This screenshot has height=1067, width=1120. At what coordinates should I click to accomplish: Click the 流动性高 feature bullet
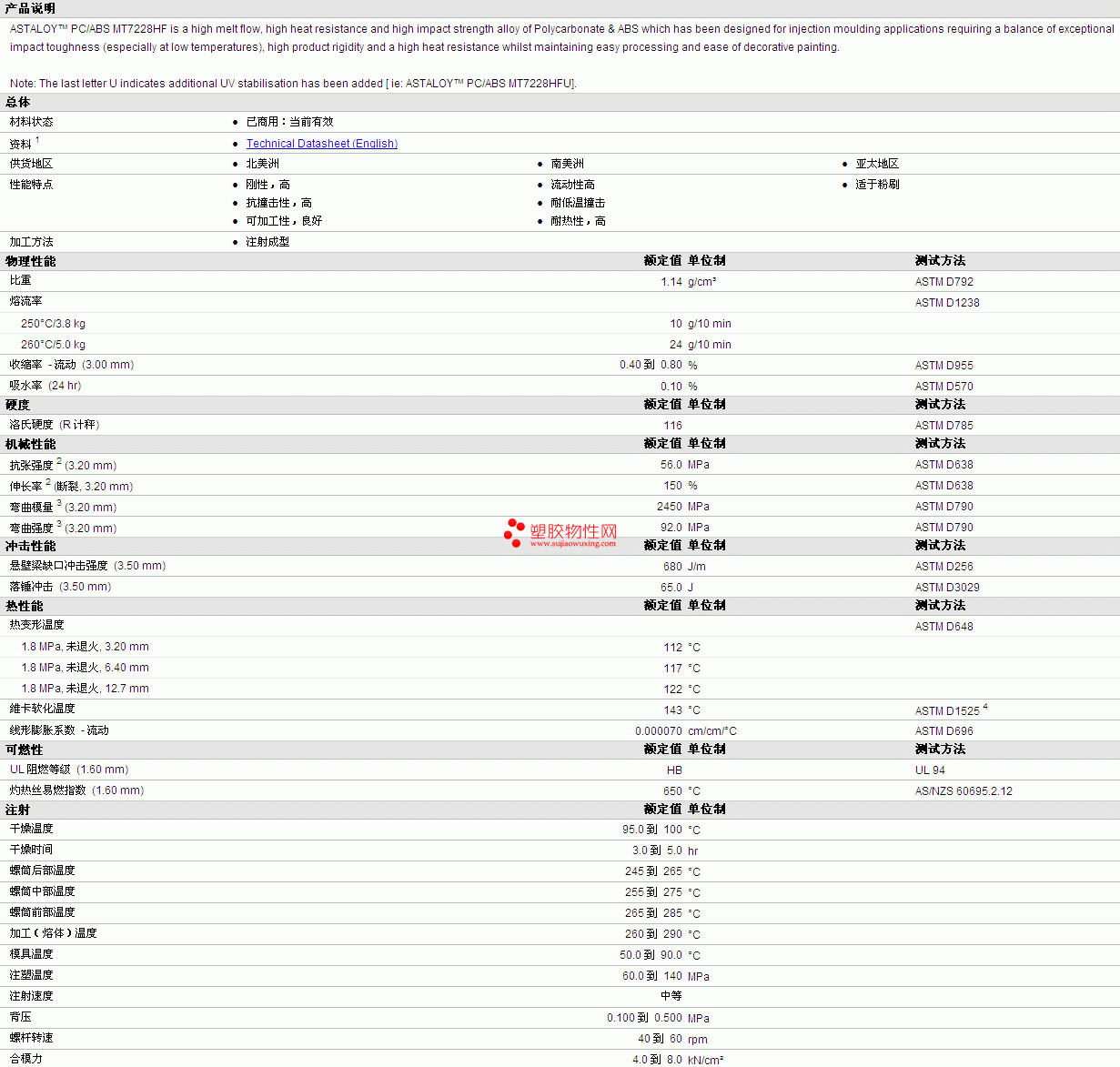pos(572,185)
